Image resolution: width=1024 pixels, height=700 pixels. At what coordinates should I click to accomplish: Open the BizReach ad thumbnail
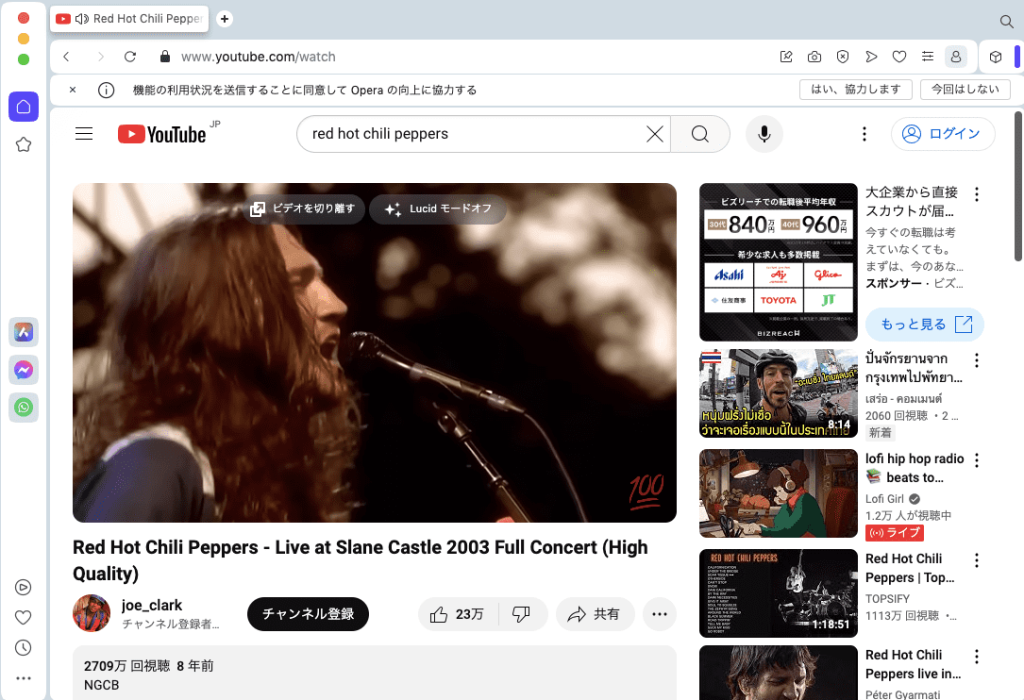778,262
